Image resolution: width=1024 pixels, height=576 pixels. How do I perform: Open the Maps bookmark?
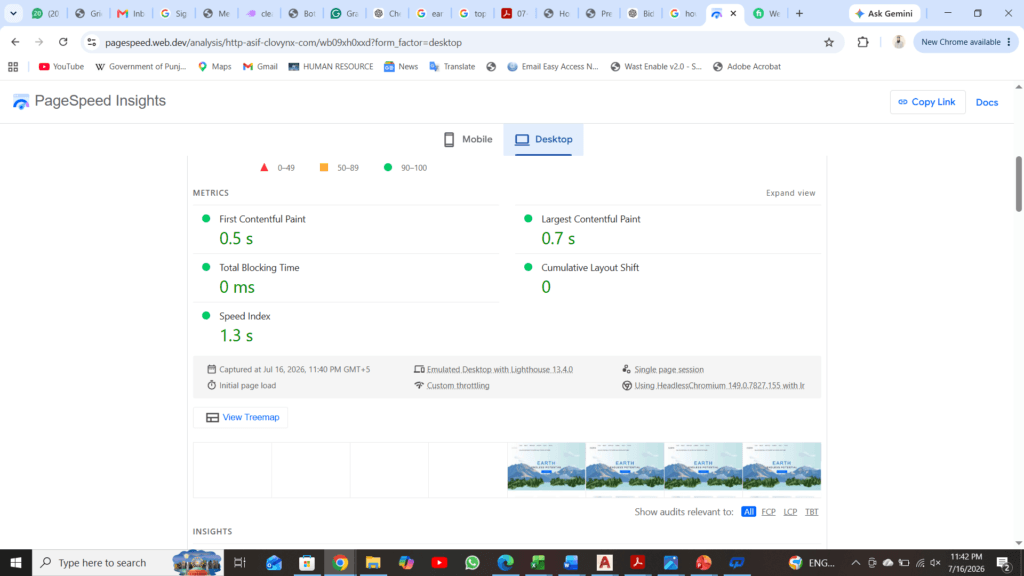click(x=214, y=67)
